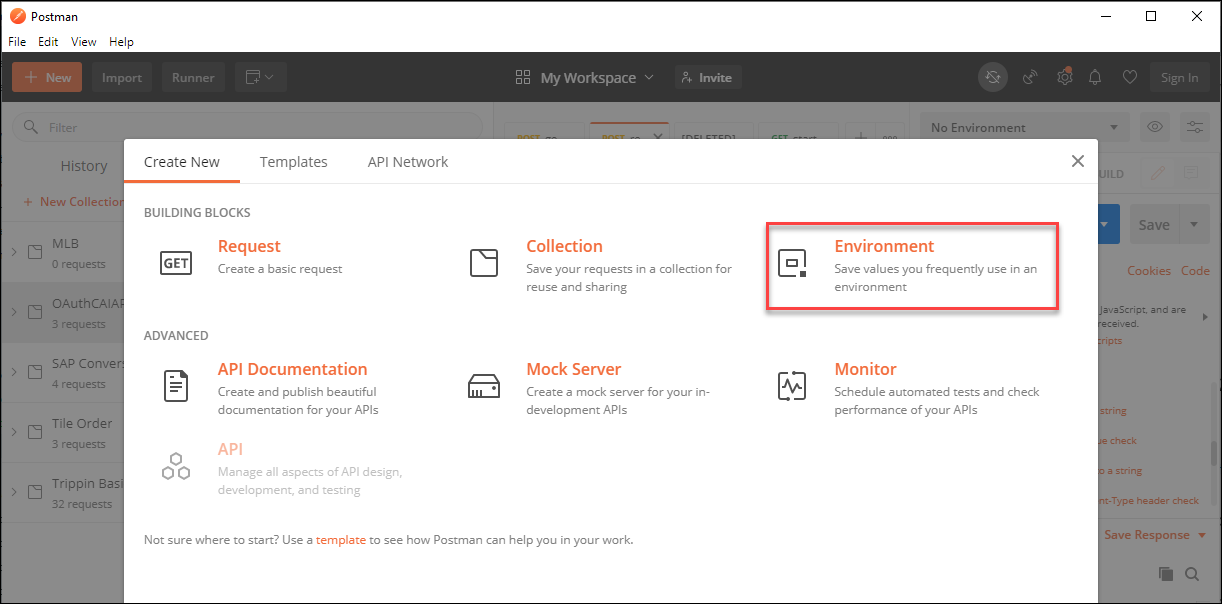Screen dimensions: 1222x604
Task: Click the search icon in response pane
Action: (1192, 574)
